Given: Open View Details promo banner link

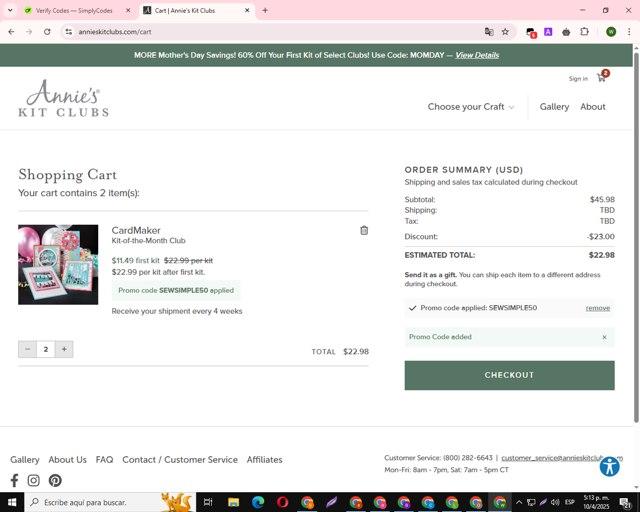Looking at the screenshot, I should [x=477, y=55].
